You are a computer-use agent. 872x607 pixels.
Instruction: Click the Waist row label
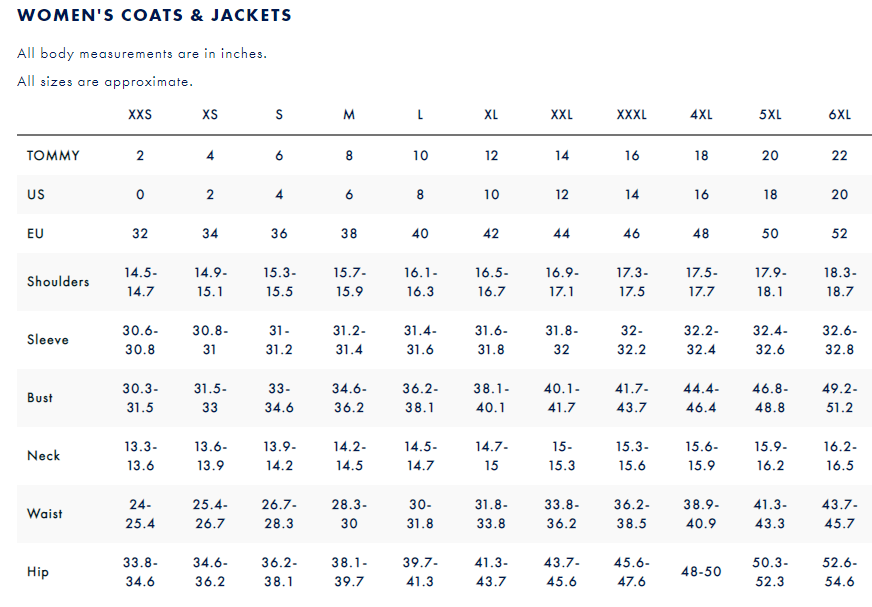click(45, 514)
